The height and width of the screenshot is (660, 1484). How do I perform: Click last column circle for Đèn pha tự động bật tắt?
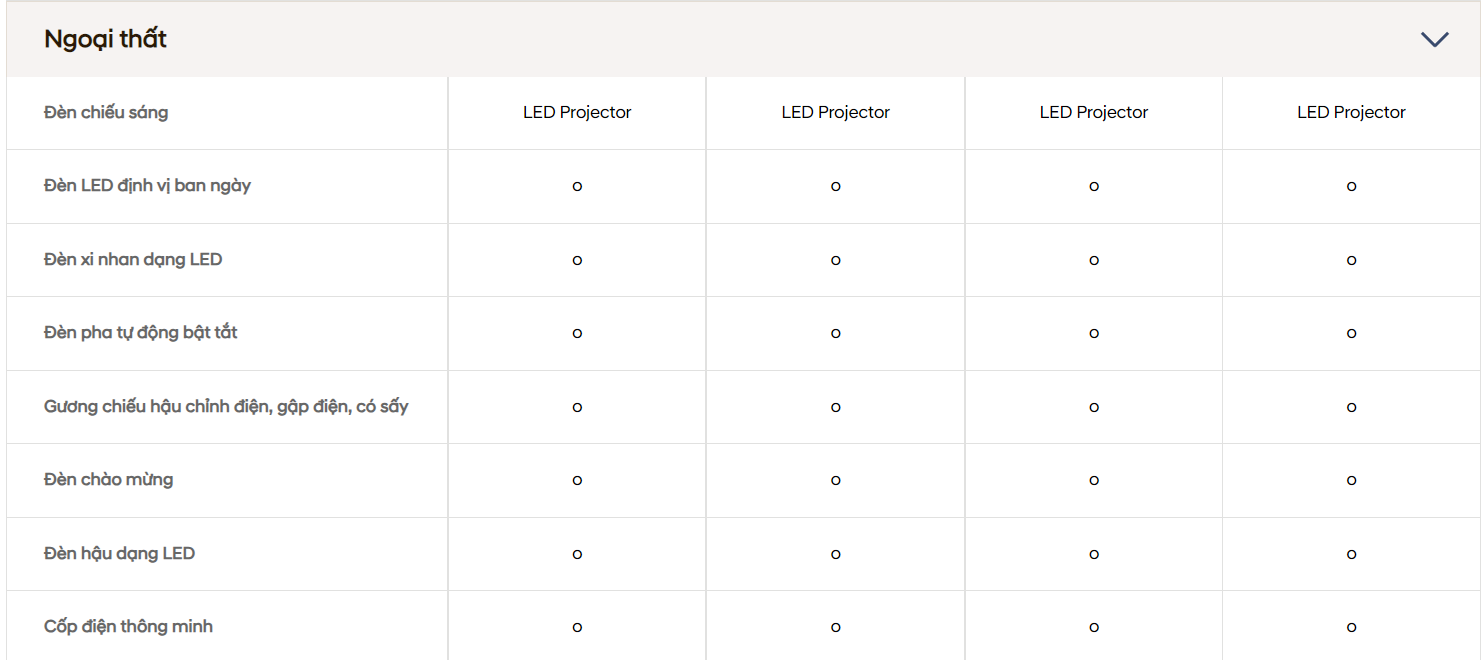tap(1351, 334)
